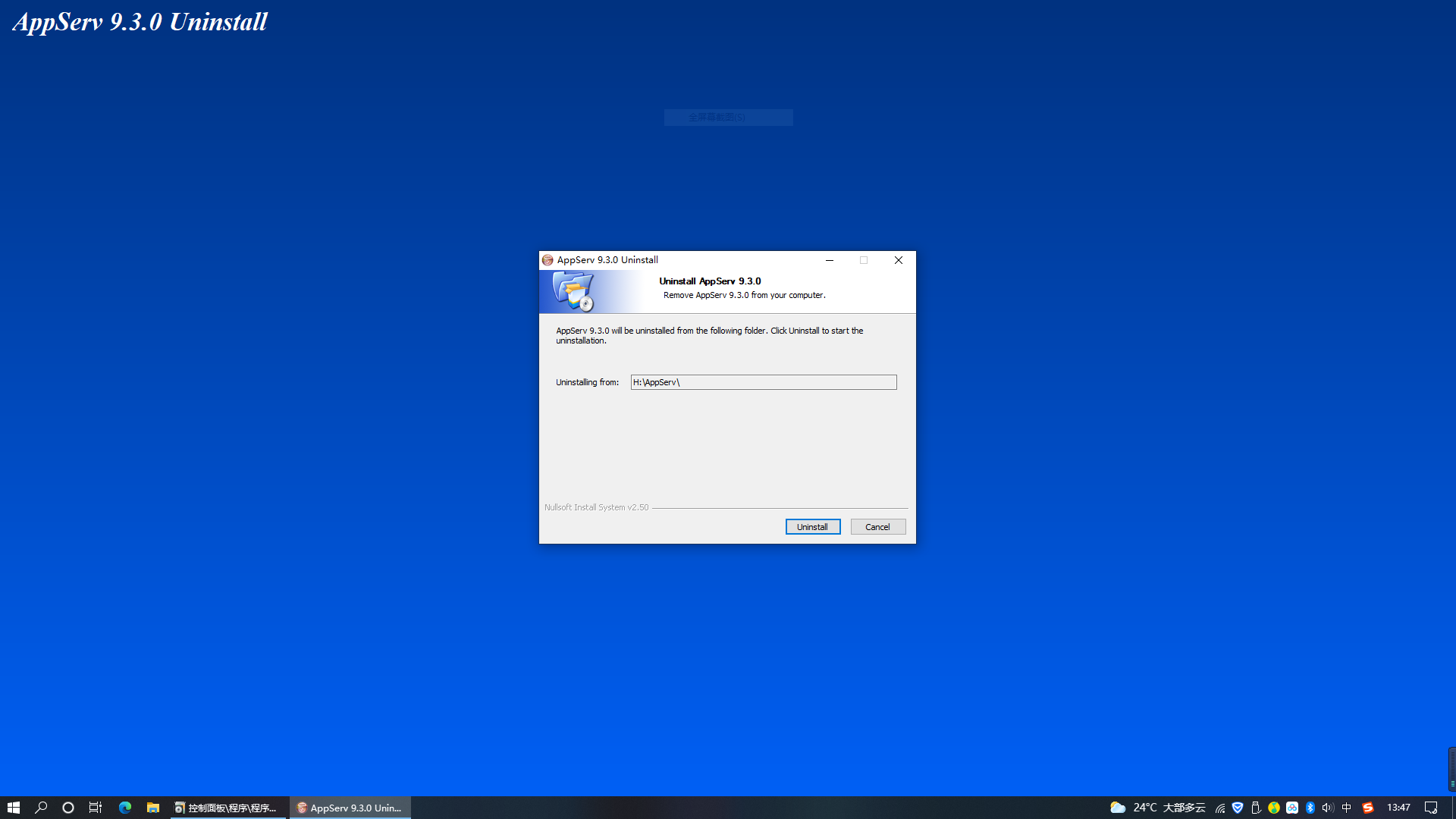Viewport: 1456px width, 819px height.
Task: Click the Uninstalling from path field
Action: 763,382
